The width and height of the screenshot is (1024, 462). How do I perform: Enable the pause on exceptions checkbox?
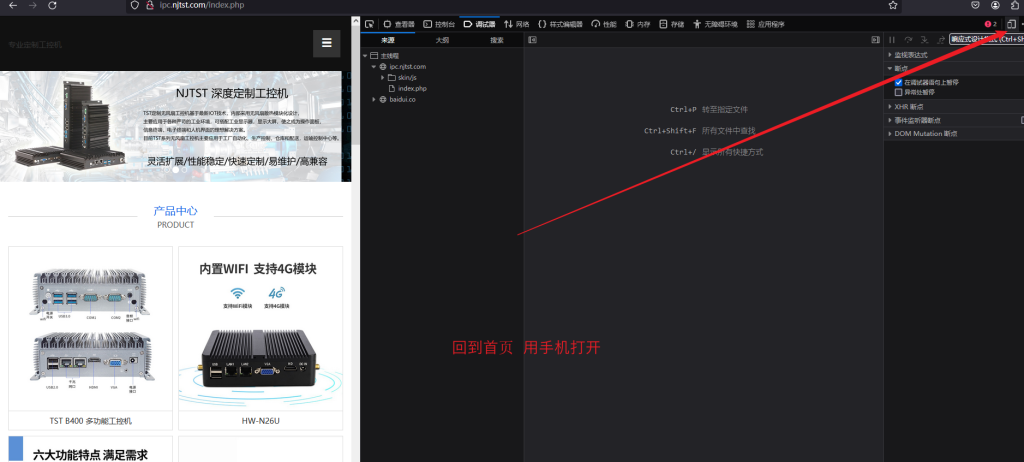pos(898,91)
